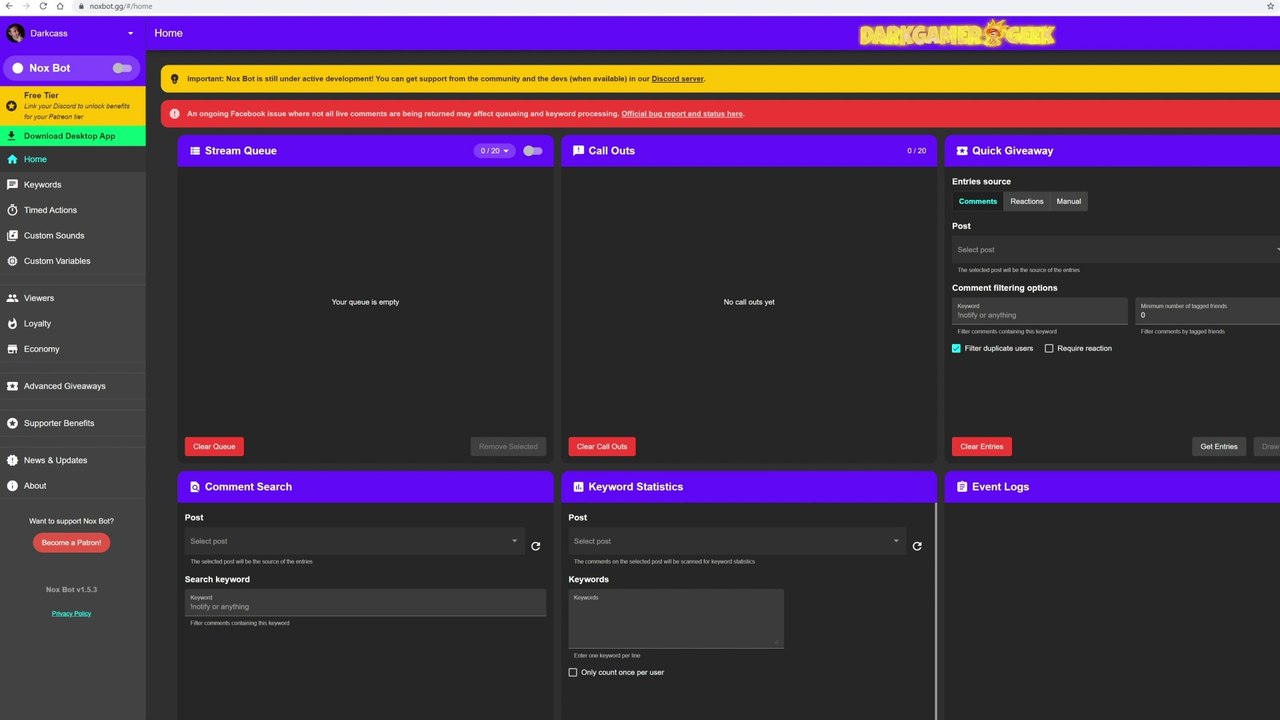Click the Minimum number of tagged friends field
The width and height of the screenshot is (1280, 720).
1208,311
